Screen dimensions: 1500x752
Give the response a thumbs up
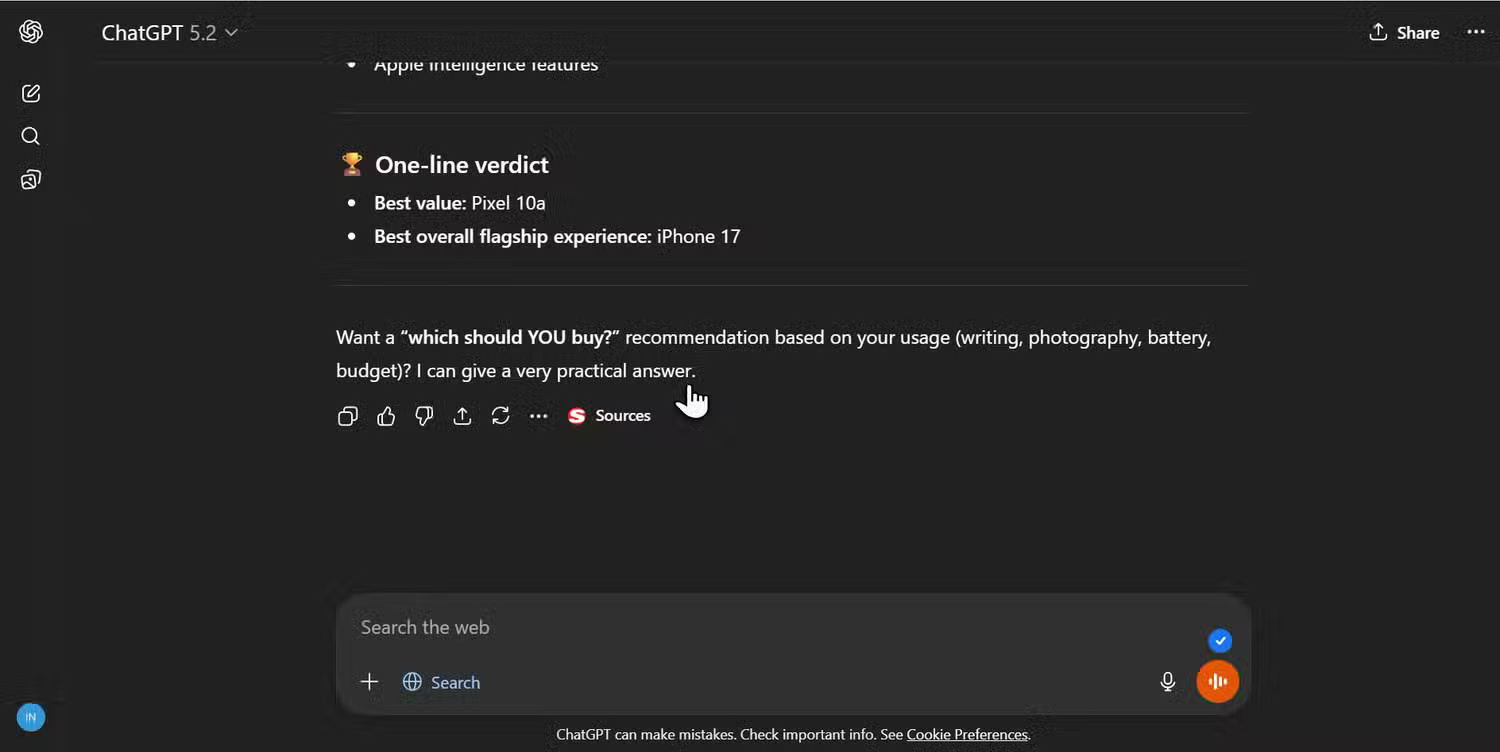pos(386,416)
